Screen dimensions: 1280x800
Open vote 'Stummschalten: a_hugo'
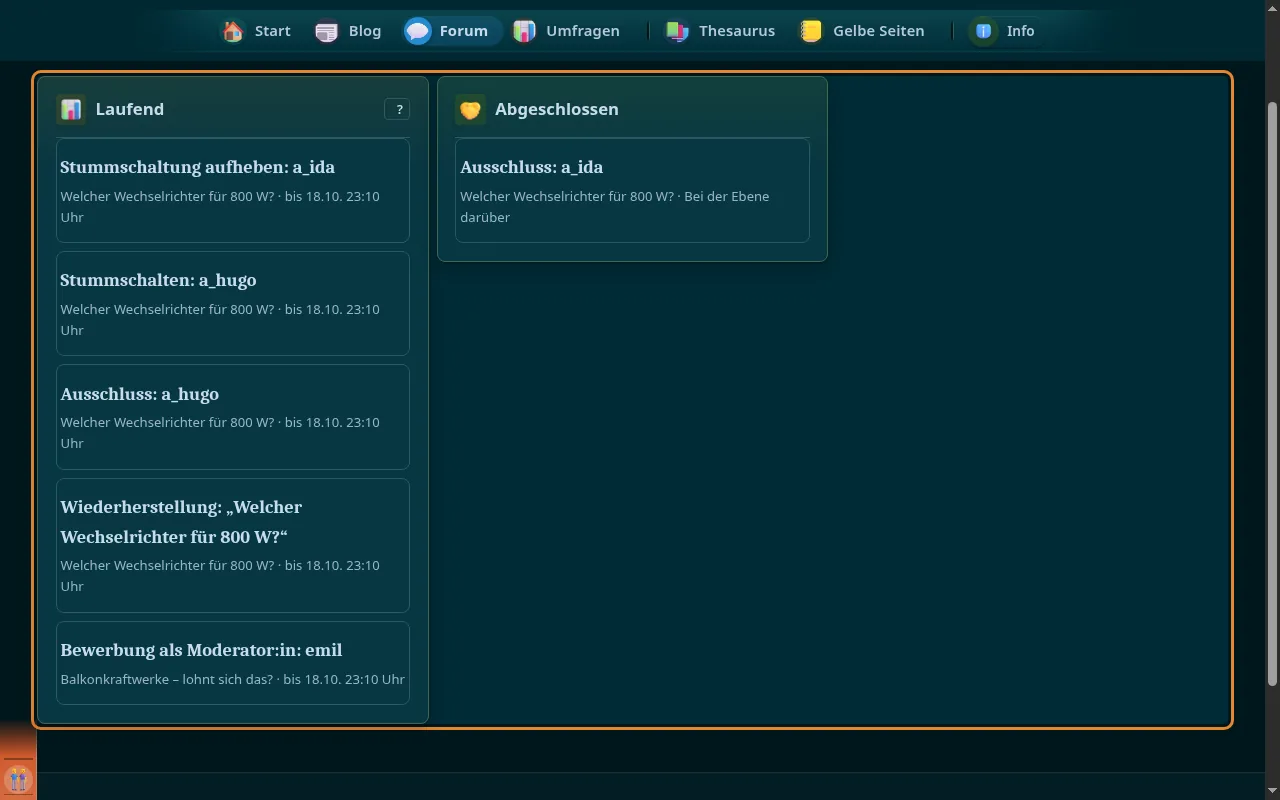pyautogui.click(x=233, y=303)
